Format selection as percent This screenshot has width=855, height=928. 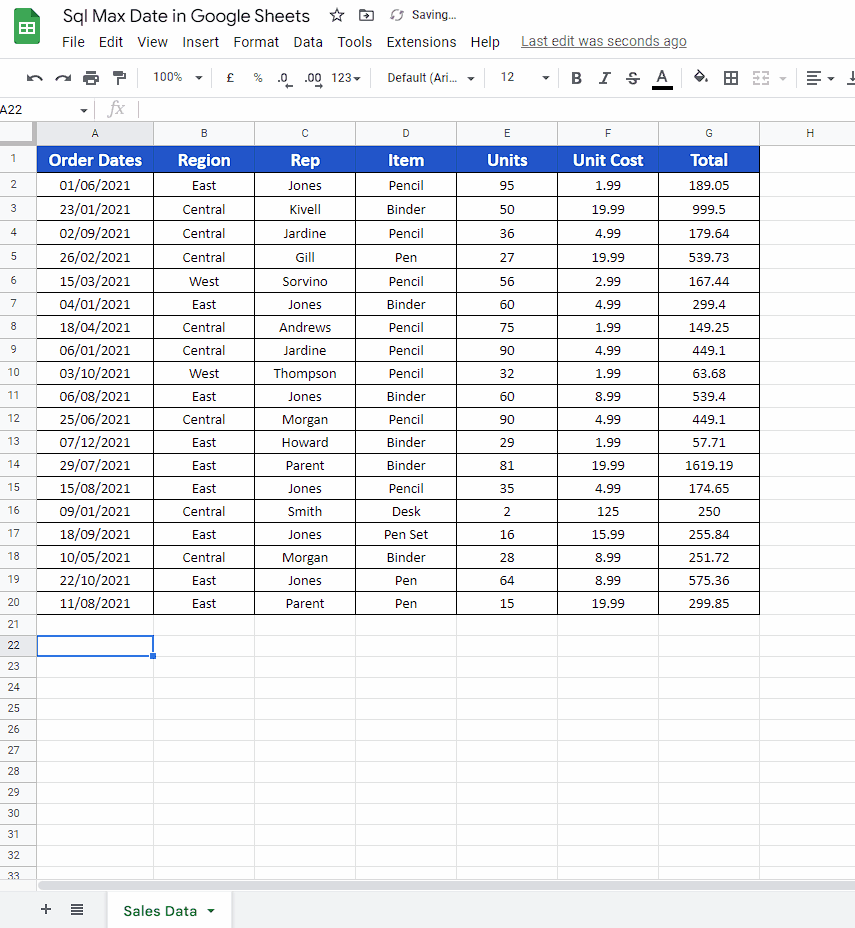(256, 77)
